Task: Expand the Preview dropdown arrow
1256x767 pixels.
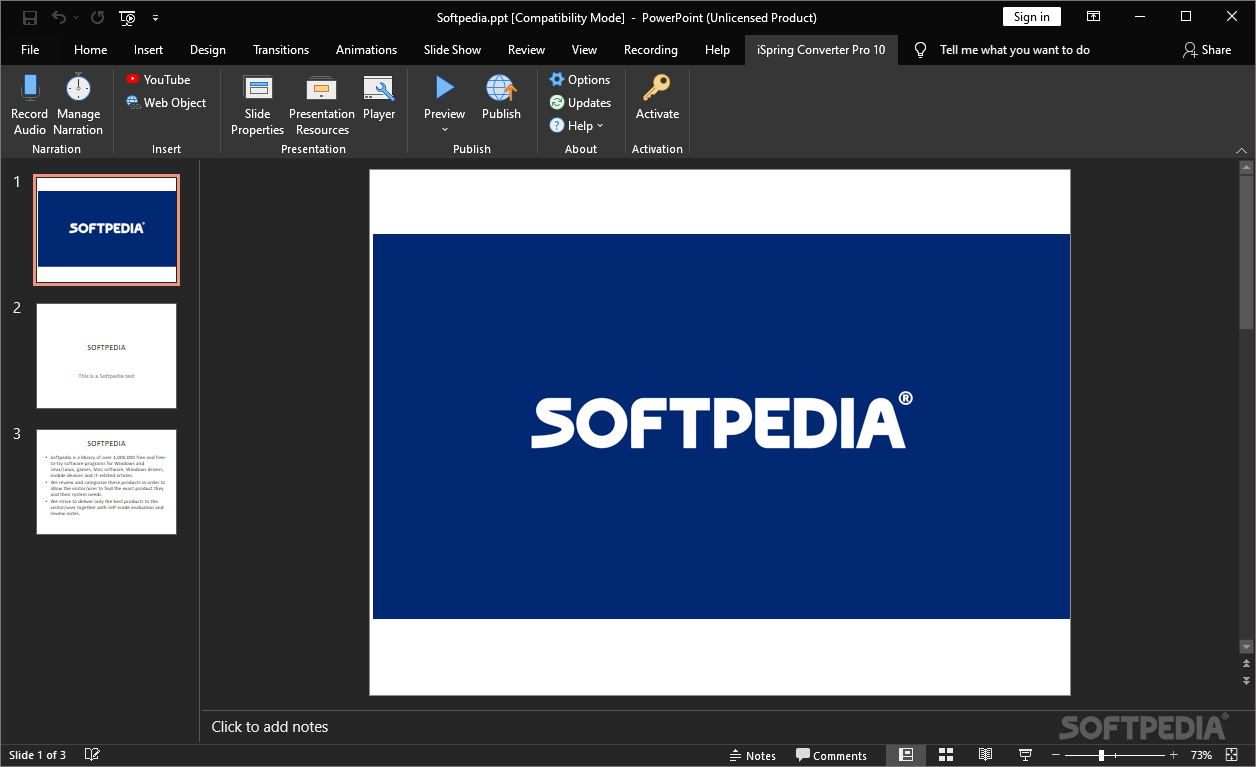Action: point(445,129)
